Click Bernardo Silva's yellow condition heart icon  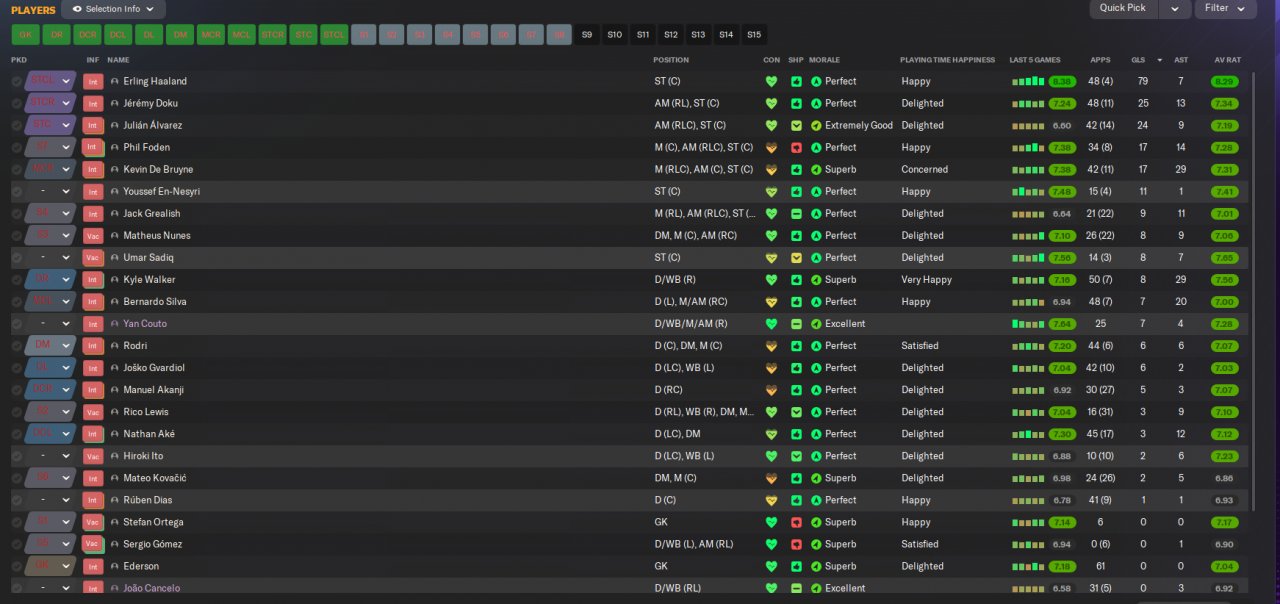[x=771, y=301]
